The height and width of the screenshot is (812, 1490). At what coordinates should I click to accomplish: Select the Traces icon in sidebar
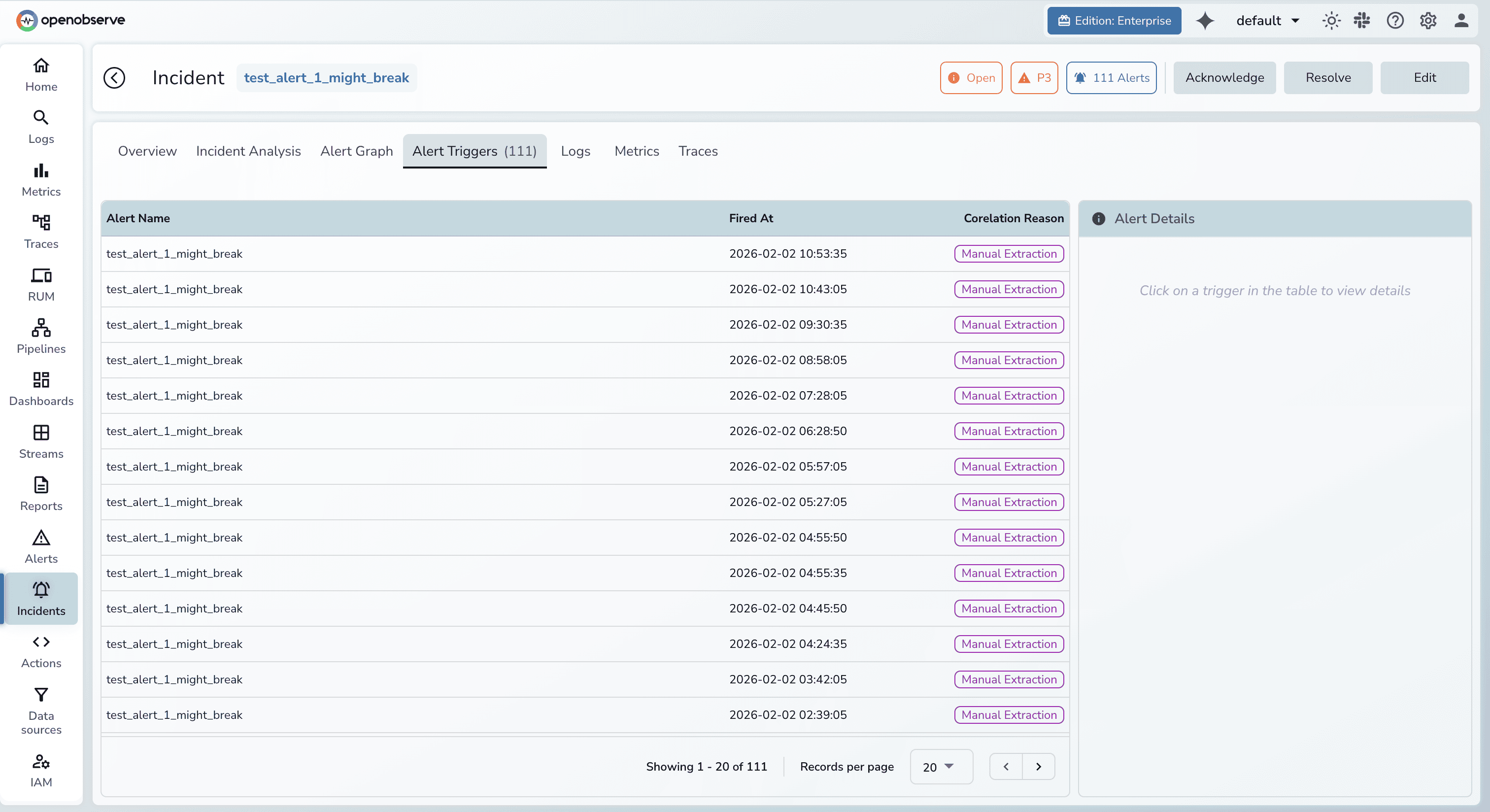pos(40,232)
